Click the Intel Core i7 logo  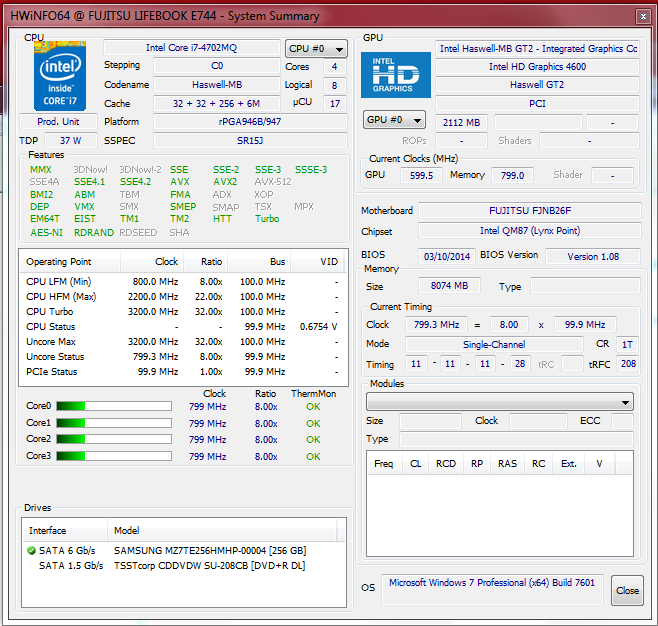[x=60, y=76]
